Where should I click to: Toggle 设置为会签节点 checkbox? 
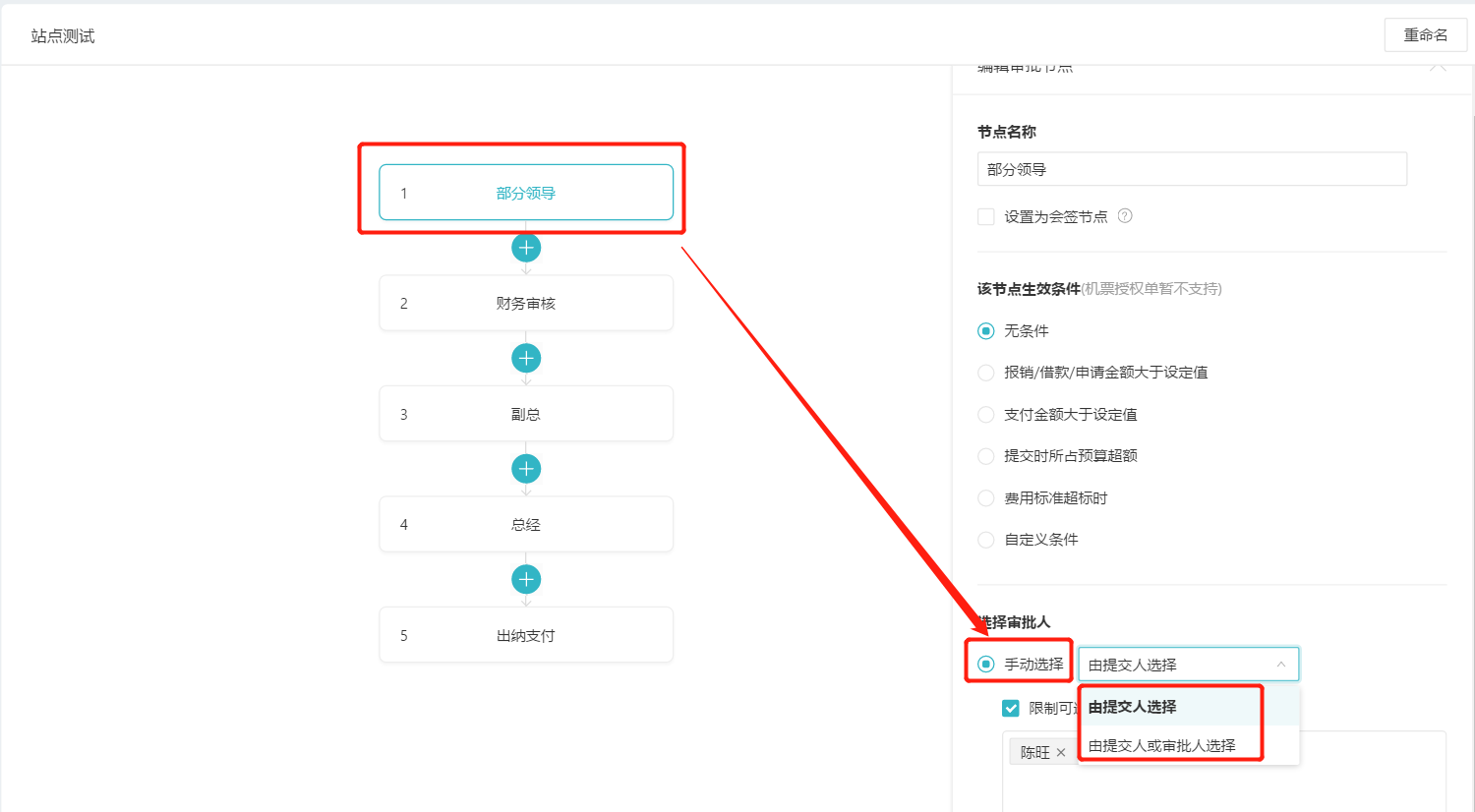[985, 216]
